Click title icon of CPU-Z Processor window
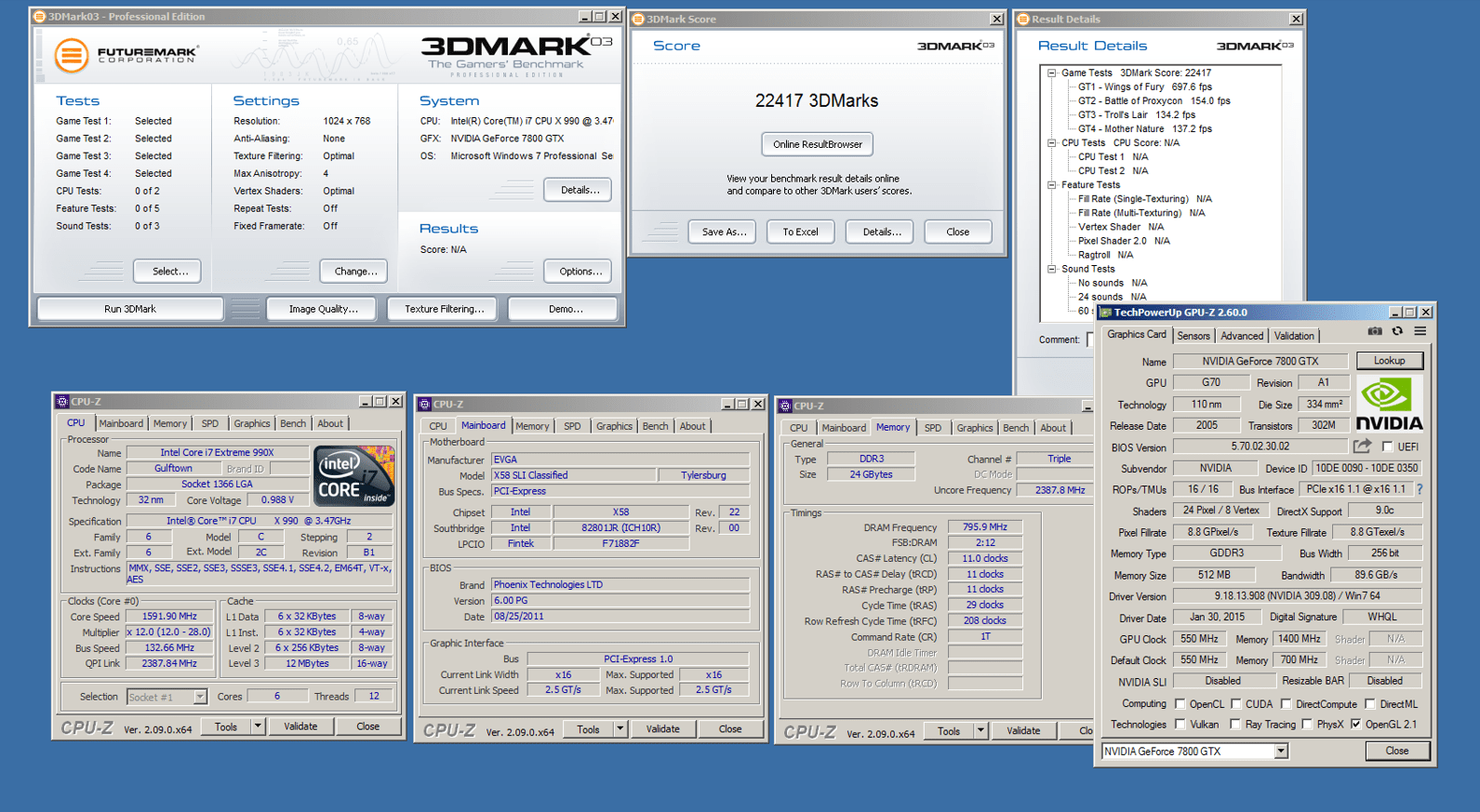 tap(62, 402)
